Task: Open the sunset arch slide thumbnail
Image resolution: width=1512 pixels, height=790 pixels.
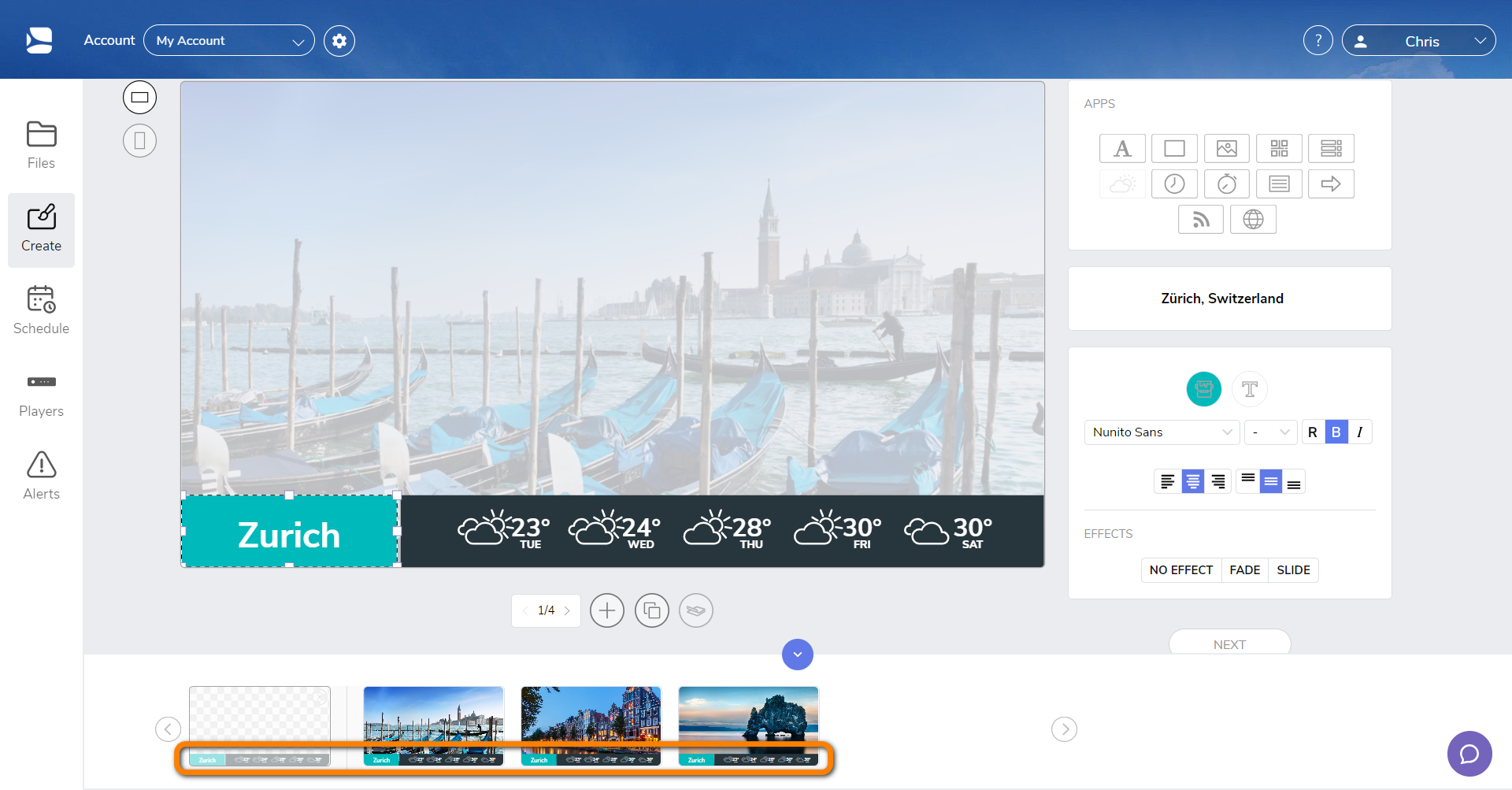Action: [x=748, y=725]
